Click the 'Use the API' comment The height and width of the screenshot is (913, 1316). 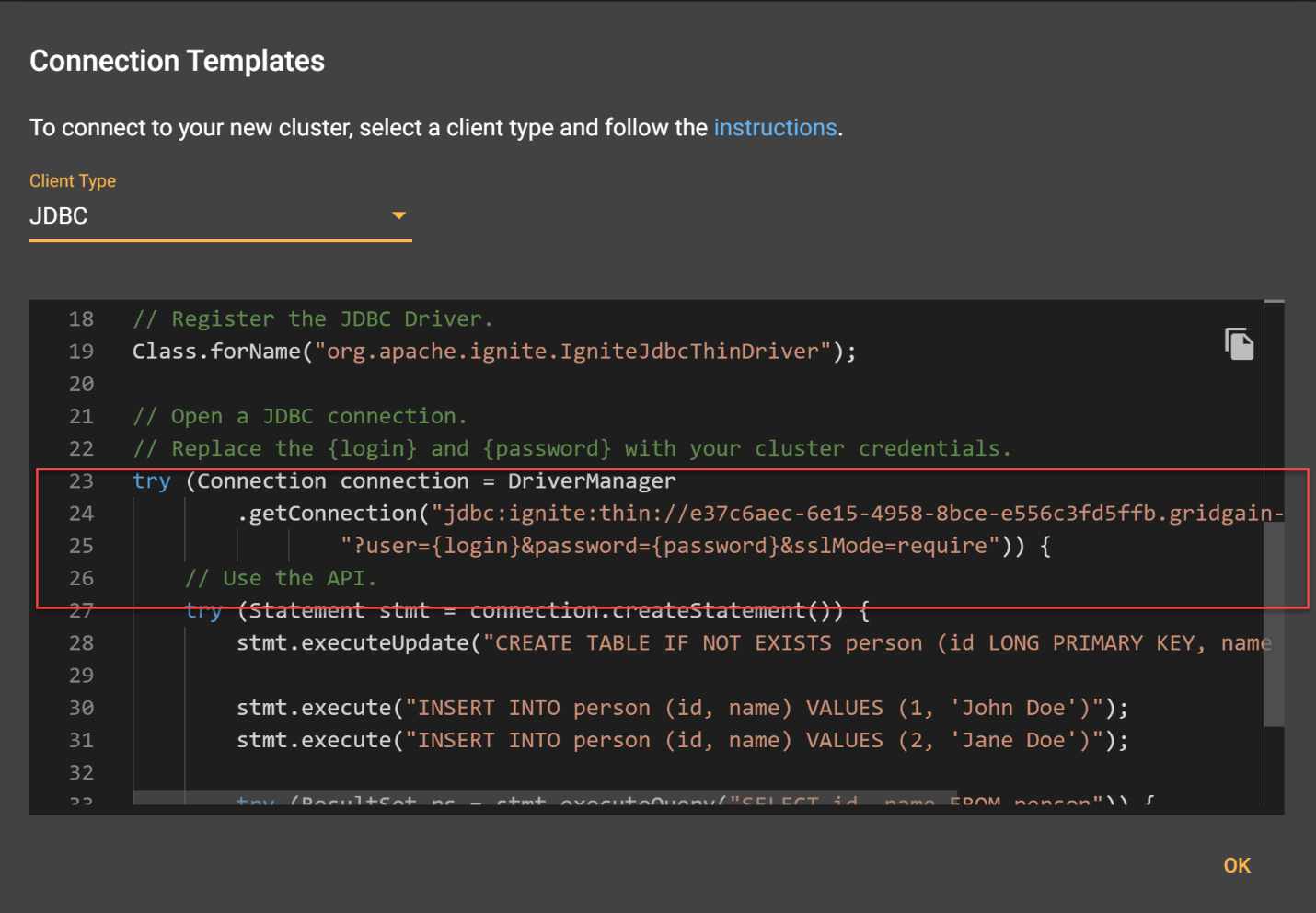[x=281, y=578]
